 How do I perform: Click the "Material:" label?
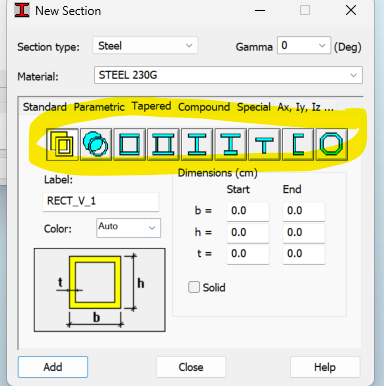[x=38, y=77]
